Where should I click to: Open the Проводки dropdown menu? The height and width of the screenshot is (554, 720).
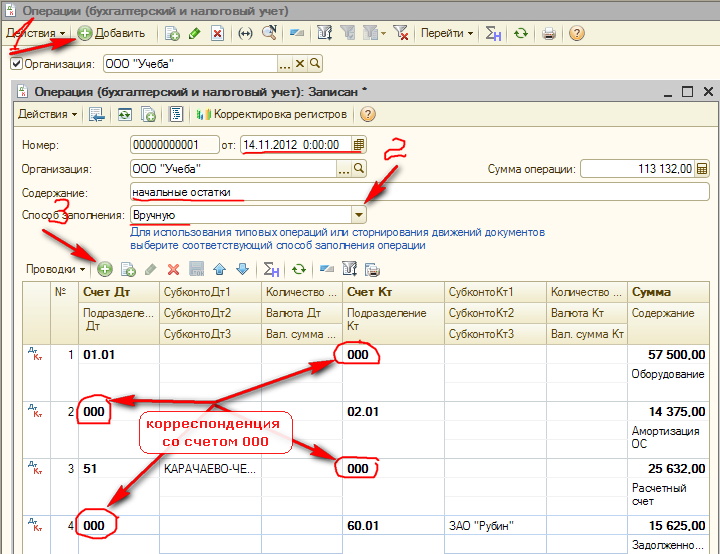point(55,269)
